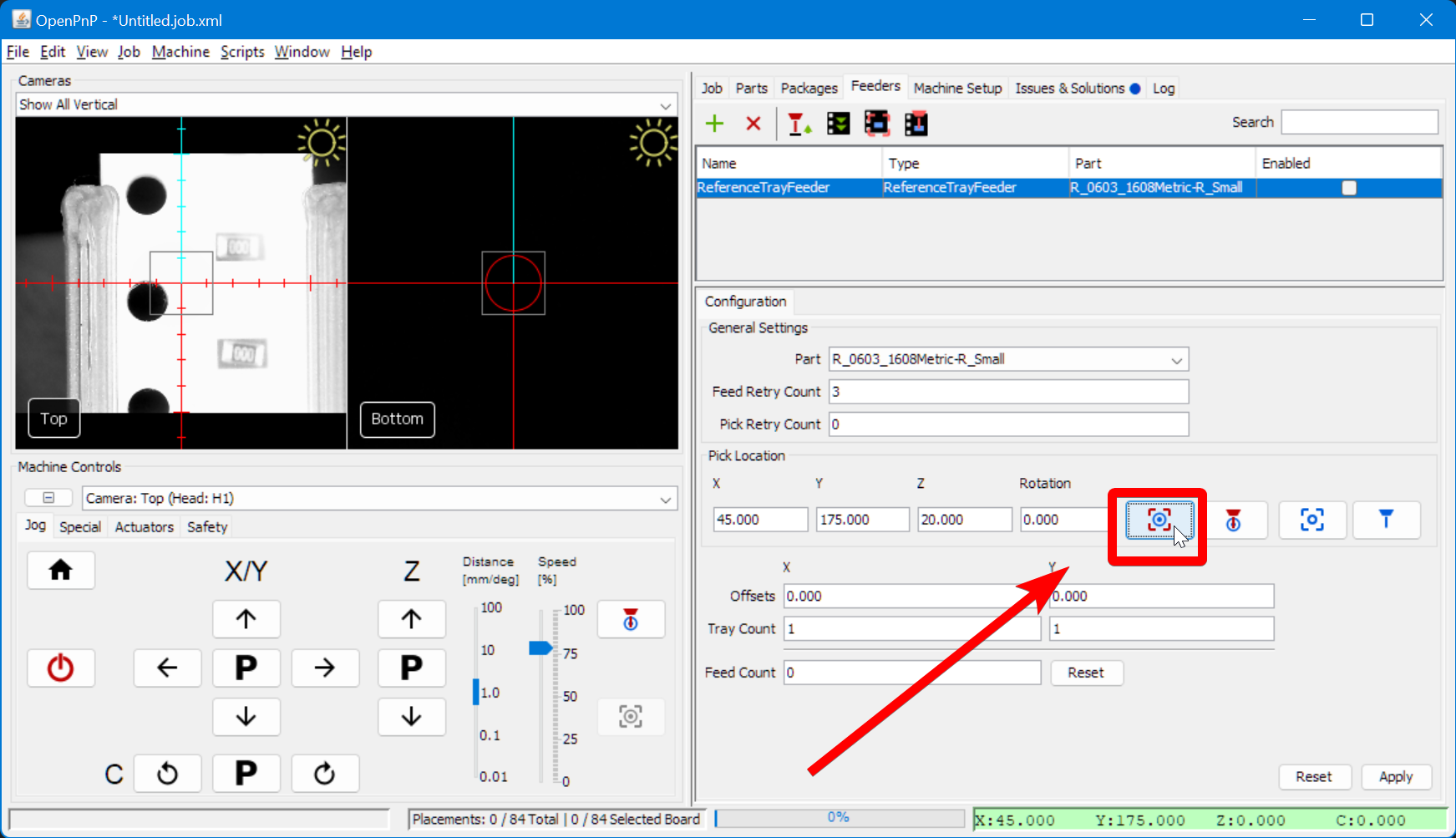Toggle machine power using the red power icon

[61, 668]
